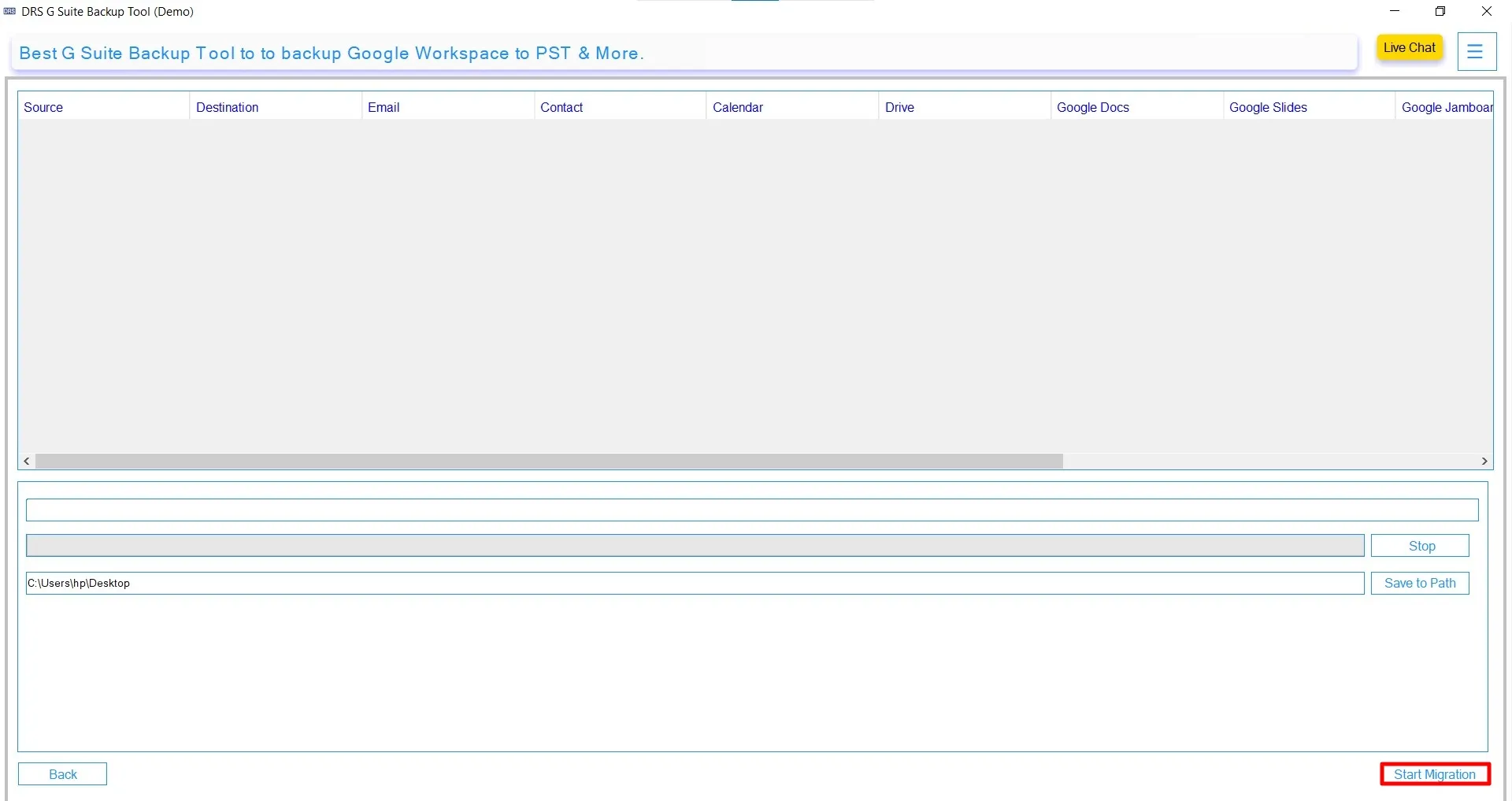Open Live Chat support
The width and height of the screenshot is (1512, 801).
tap(1410, 48)
